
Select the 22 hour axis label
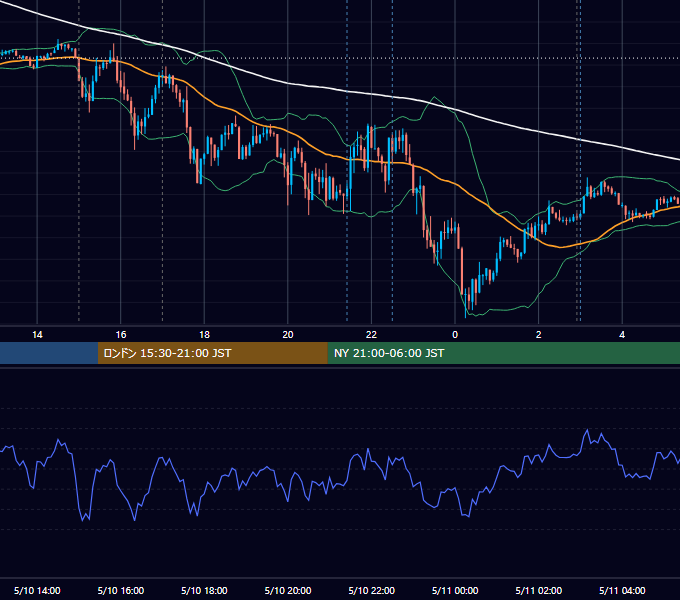pyautogui.click(x=371, y=335)
